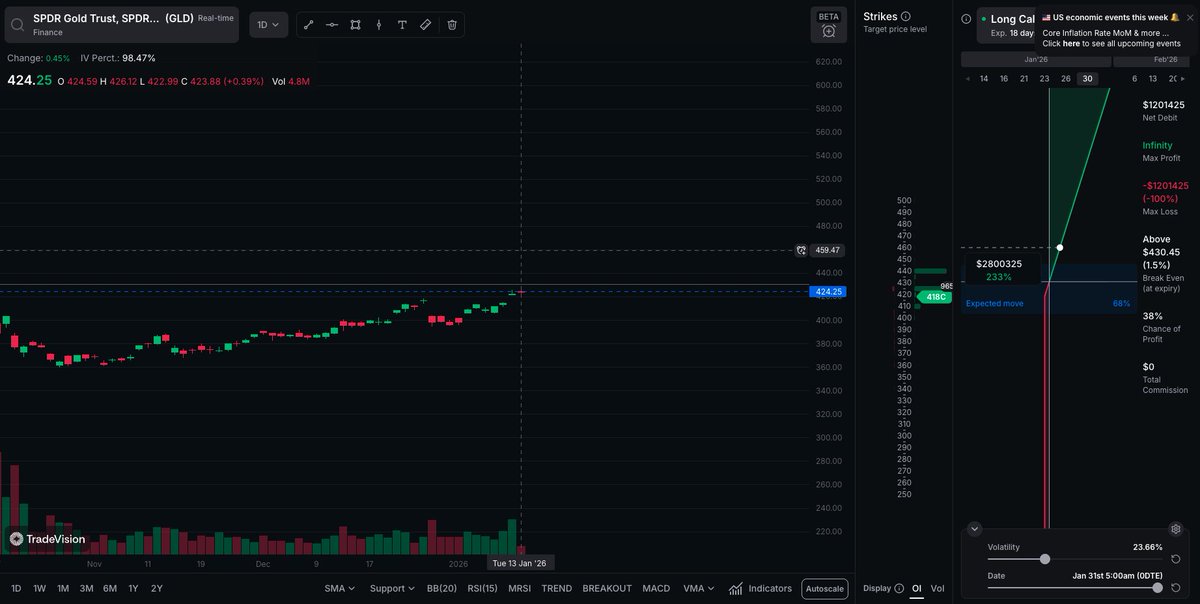Click the info icon beside Long Call
Screen dimensions: 1200x604
pyautogui.click(x=966, y=19)
